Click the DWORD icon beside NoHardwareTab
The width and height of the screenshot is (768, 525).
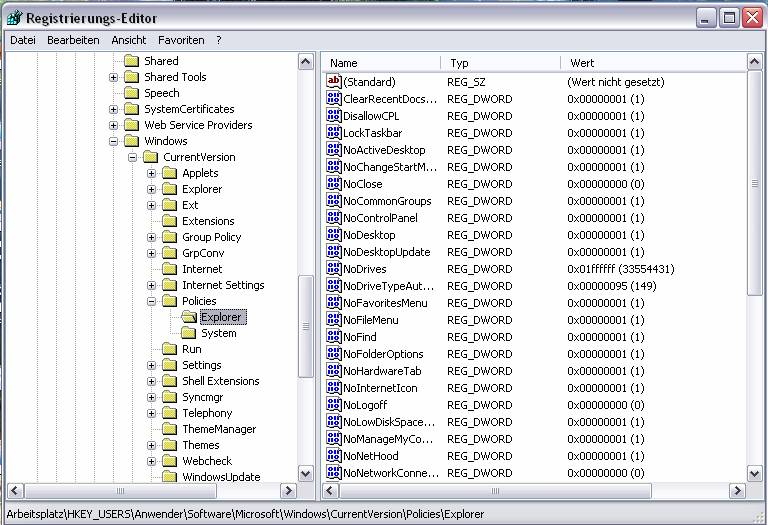[334, 370]
